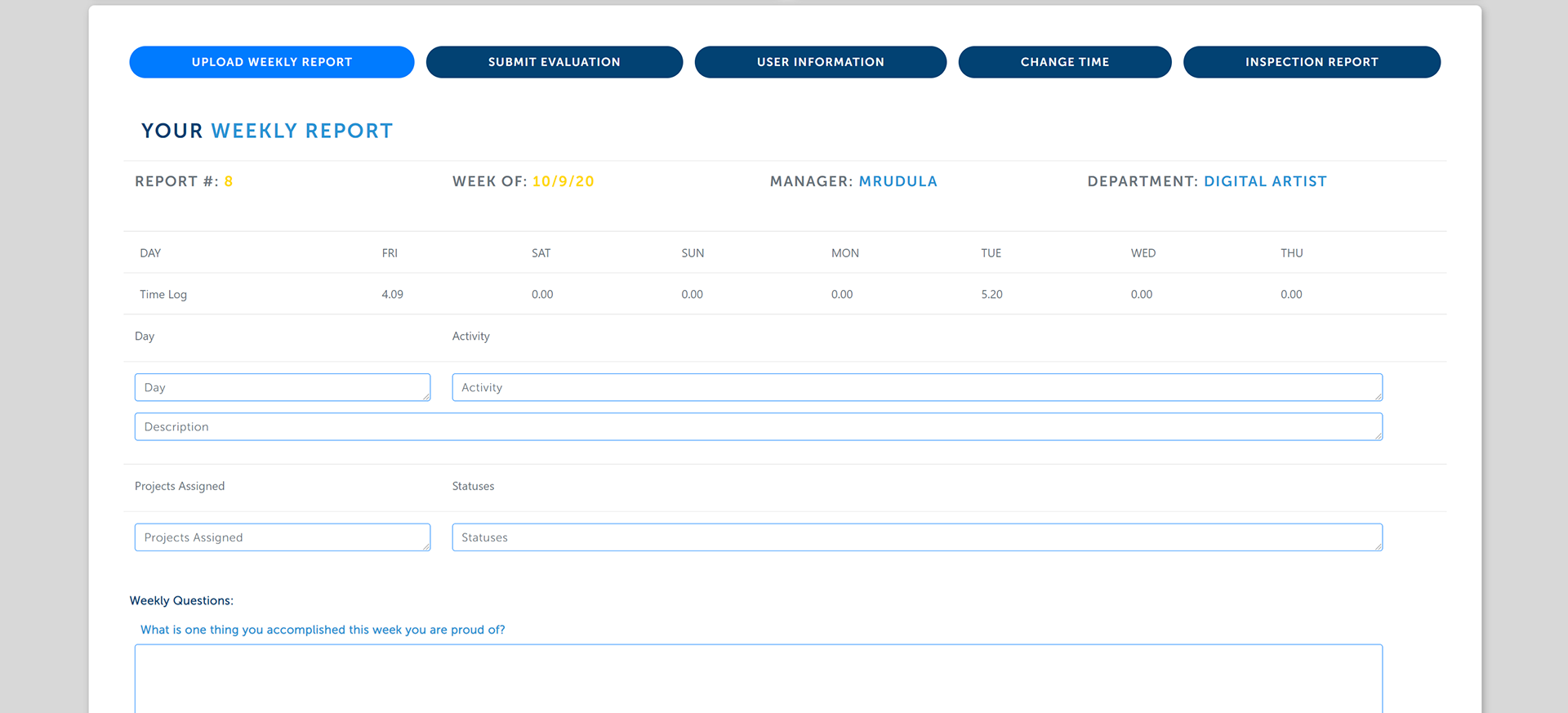
Task: Click the Activity column label
Action: [x=471, y=336]
